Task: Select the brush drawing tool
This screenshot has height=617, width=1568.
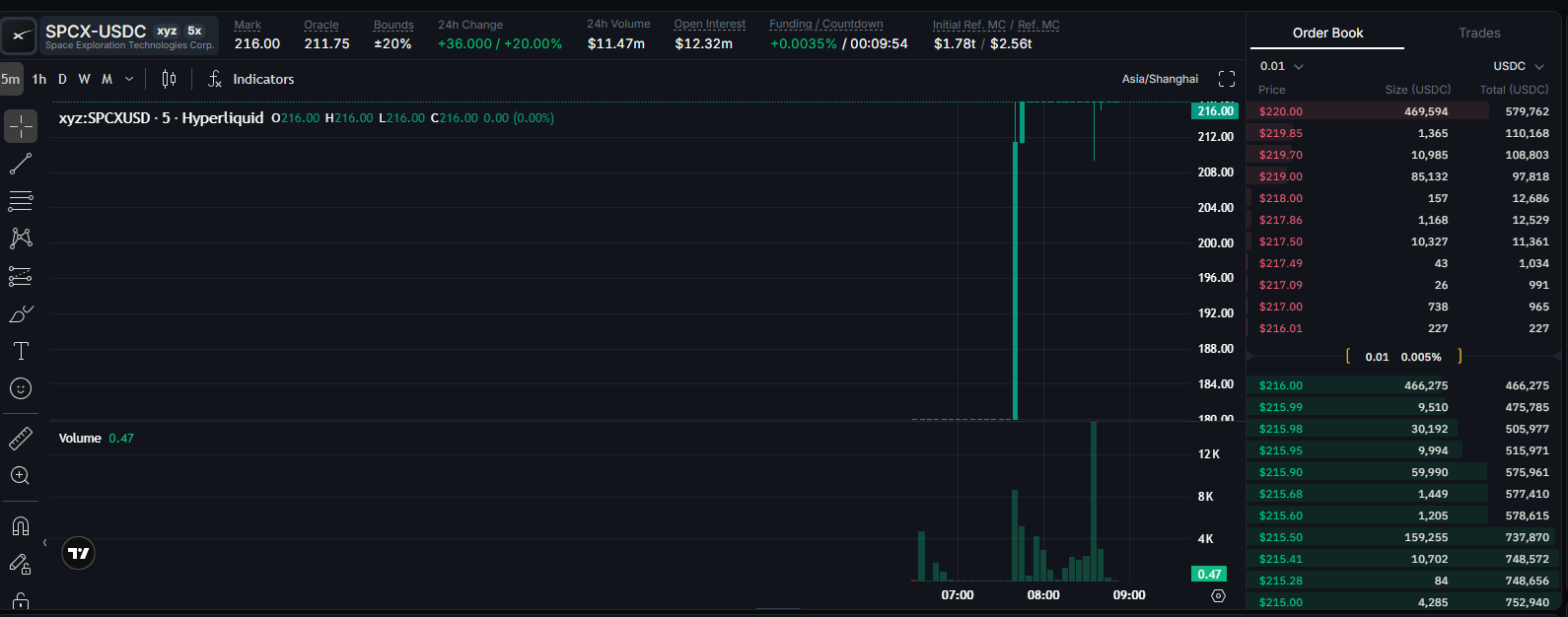Action: pos(21,313)
